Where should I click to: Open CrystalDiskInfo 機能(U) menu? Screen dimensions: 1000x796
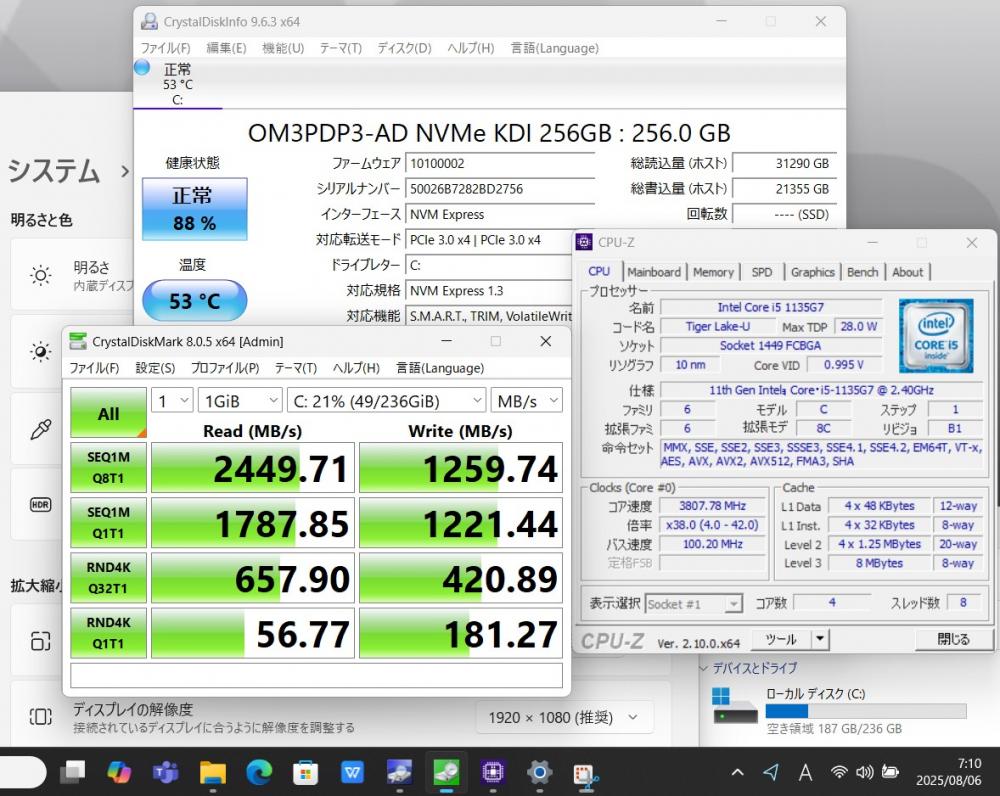pos(283,48)
